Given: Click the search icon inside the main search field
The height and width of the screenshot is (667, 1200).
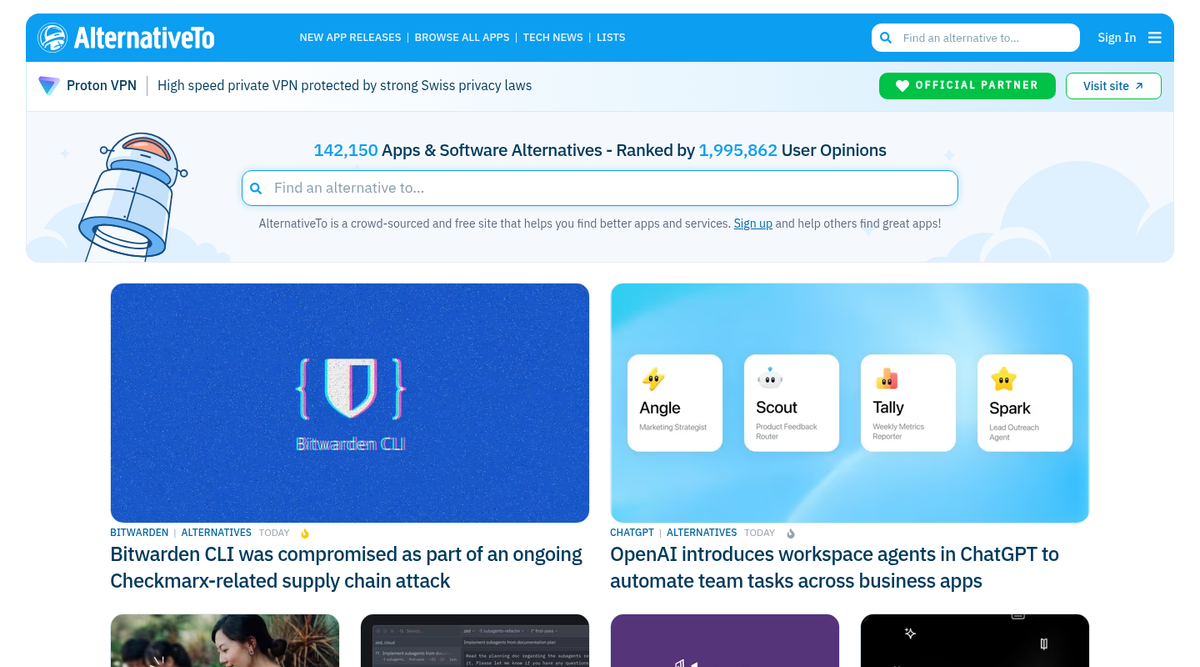Looking at the screenshot, I should tap(256, 188).
